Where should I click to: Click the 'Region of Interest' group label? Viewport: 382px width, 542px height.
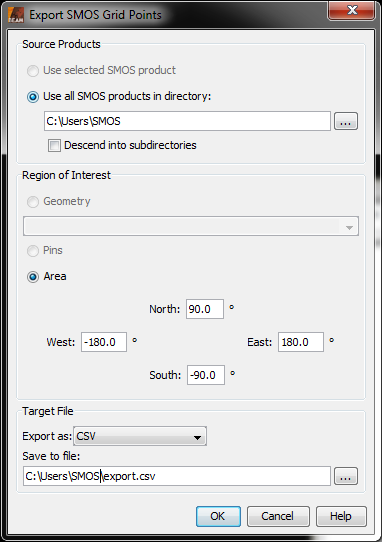(66, 175)
